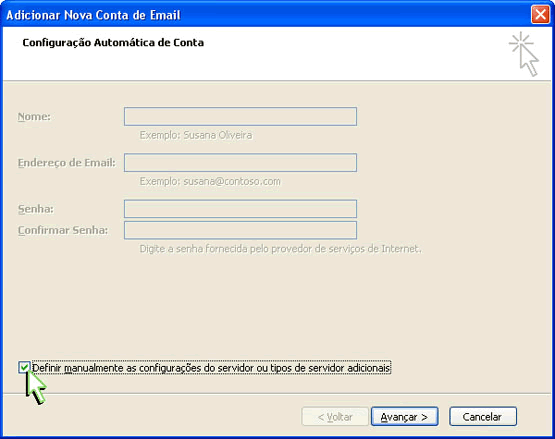The image size is (555, 439).
Task: Uncheck the Definir manualmente checkbox
Action: 24,368
